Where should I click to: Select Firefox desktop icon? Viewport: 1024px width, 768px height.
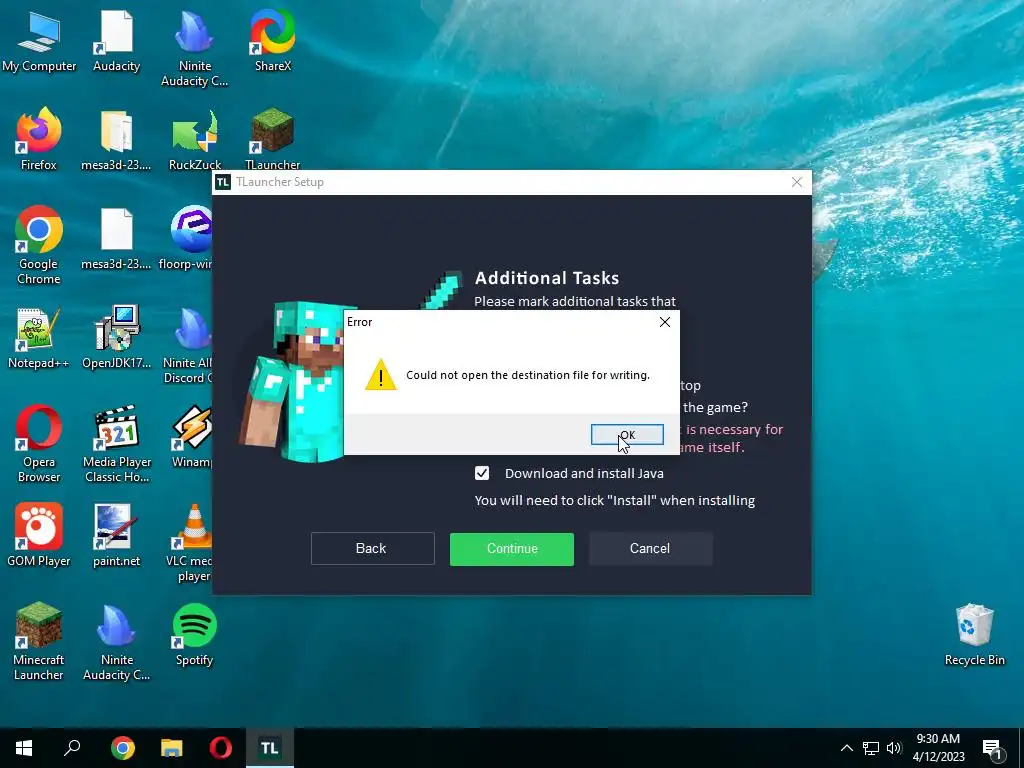pyautogui.click(x=39, y=140)
